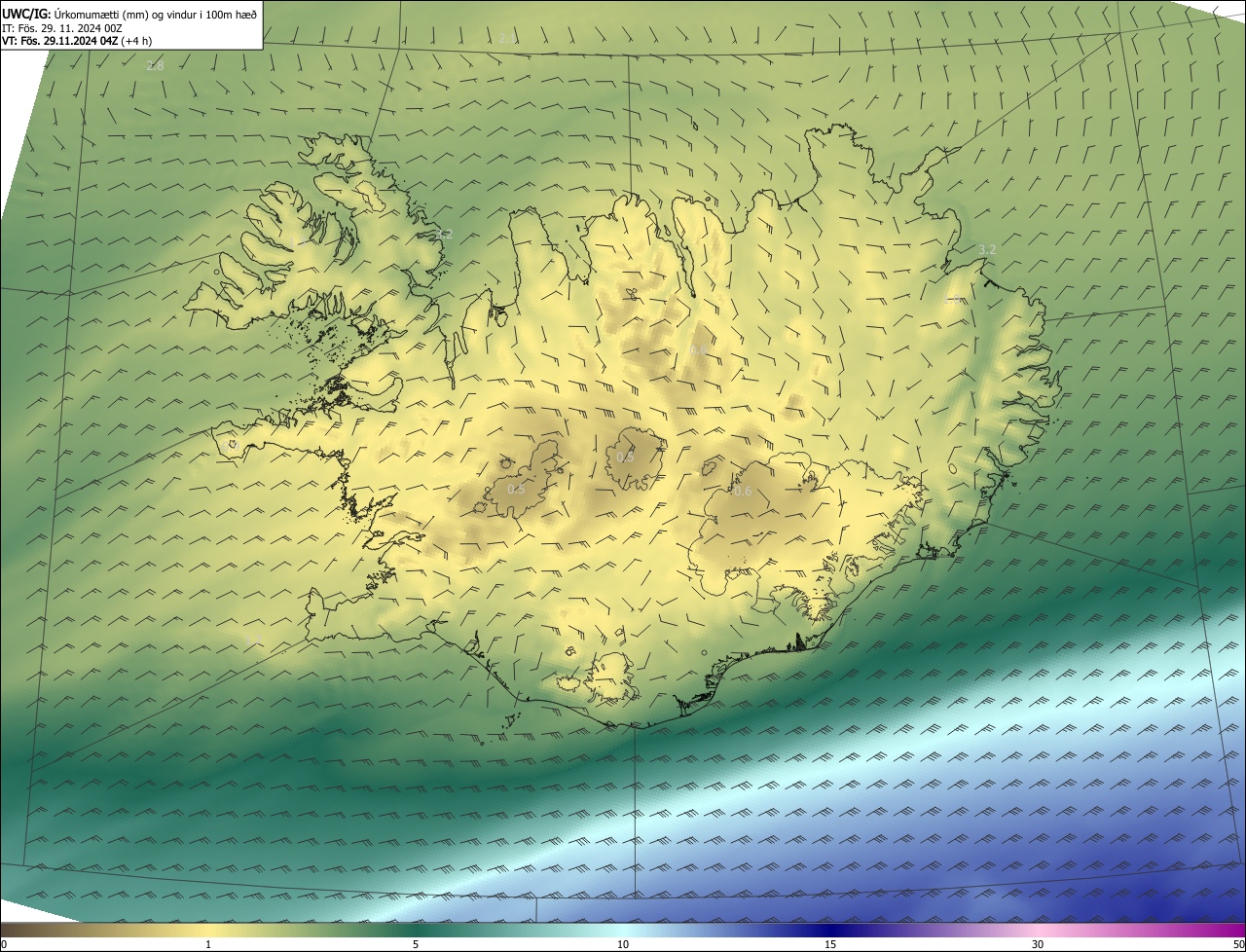Click the '2.8' value label on the map
The height and width of the screenshot is (952, 1246).
(x=155, y=66)
